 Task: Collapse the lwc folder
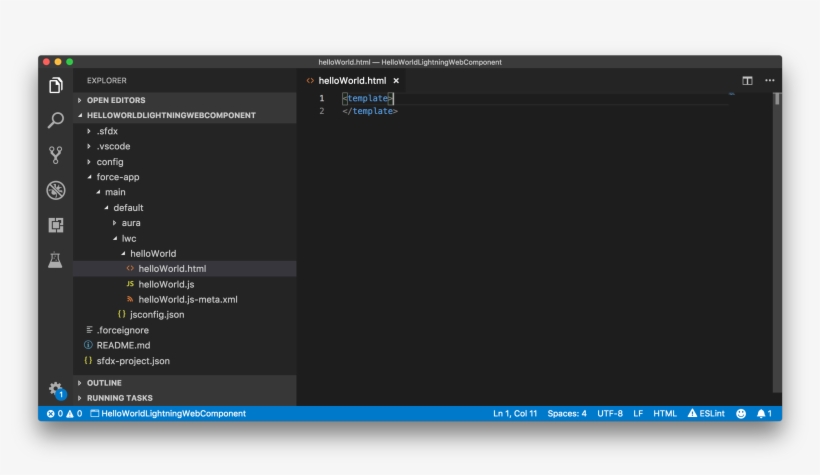[185, 238]
